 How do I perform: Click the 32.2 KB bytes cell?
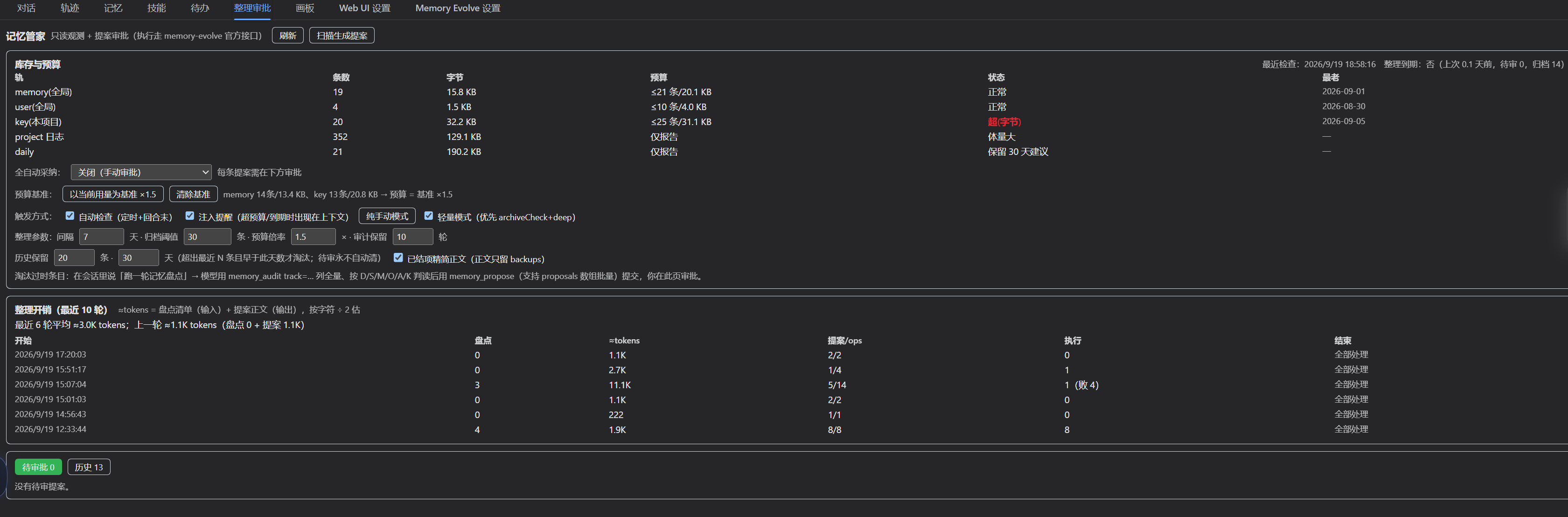[x=461, y=122]
